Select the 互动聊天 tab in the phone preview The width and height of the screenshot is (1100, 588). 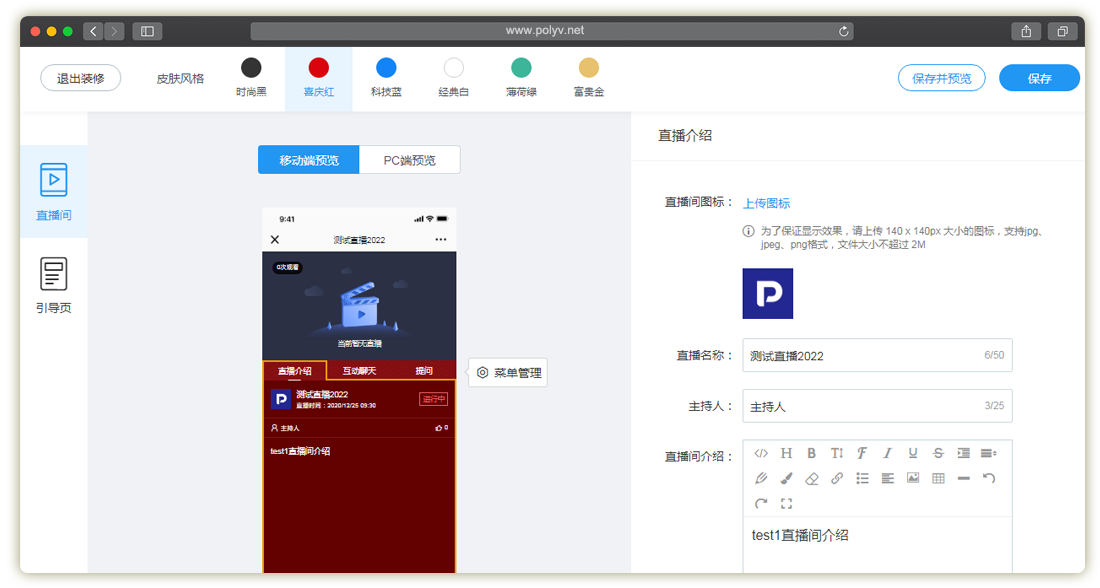[x=359, y=371]
